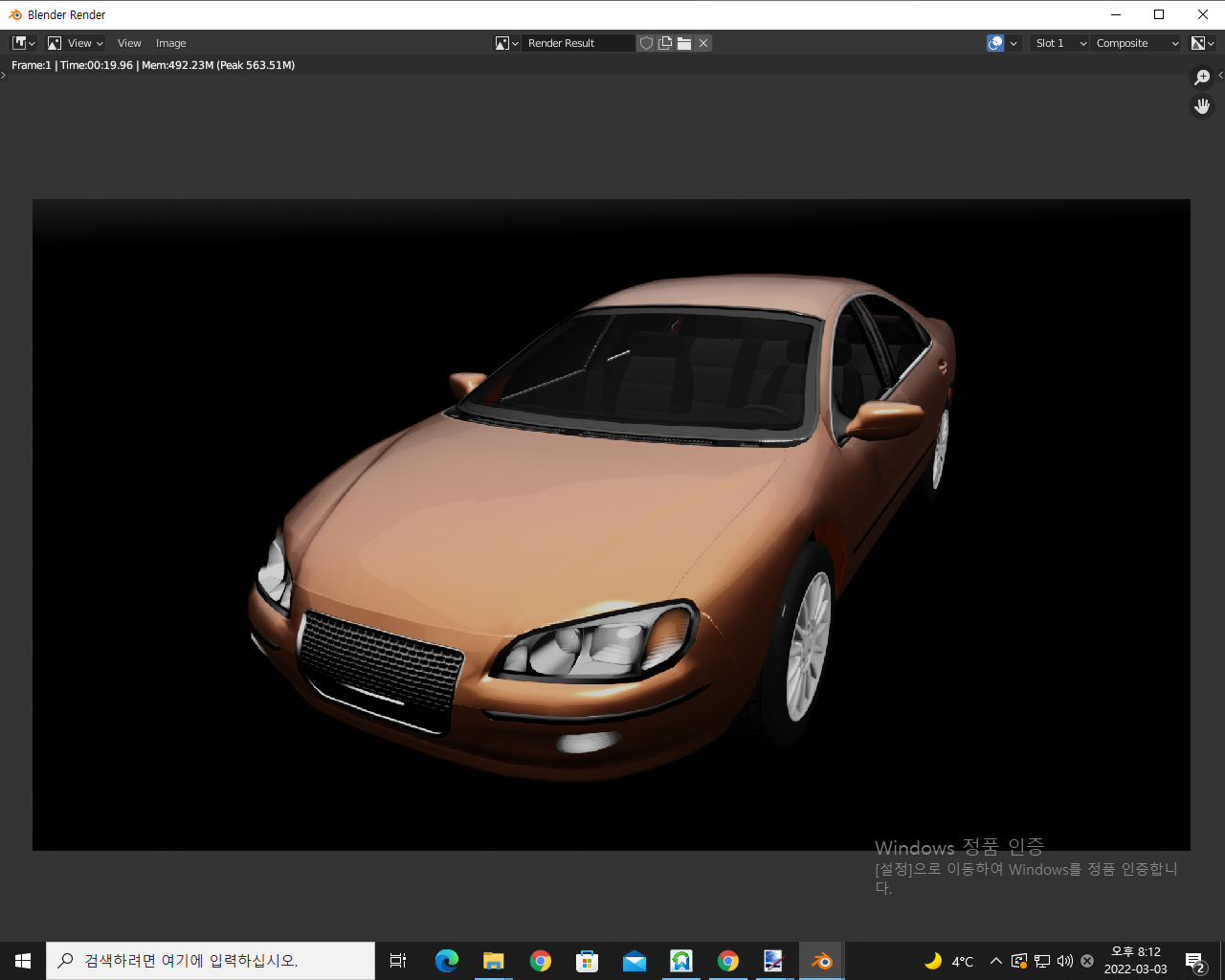Browse linked images dropdown icon
This screenshot has height=980, width=1225.
tap(506, 43)
